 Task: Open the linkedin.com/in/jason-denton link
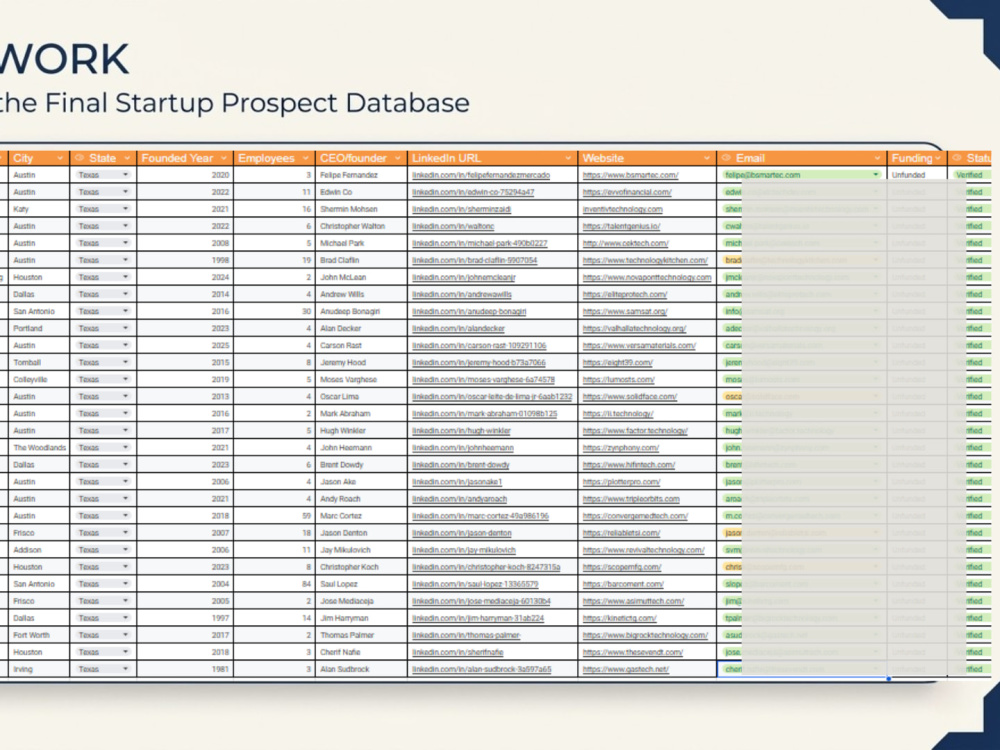pyautogui.click(x=462, y=533)
